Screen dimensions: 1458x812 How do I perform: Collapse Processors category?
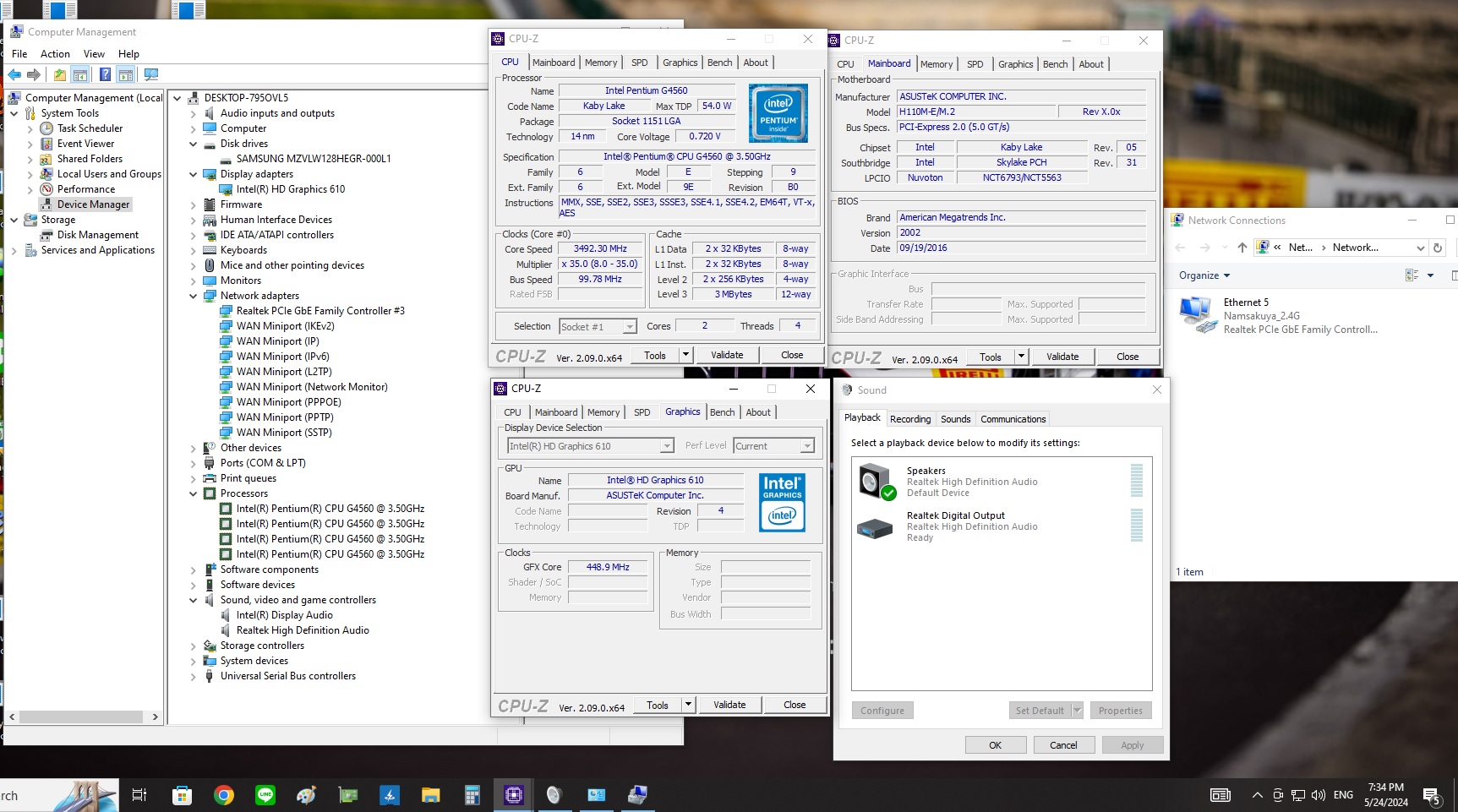pyautogui.click(x=194, y=493)
